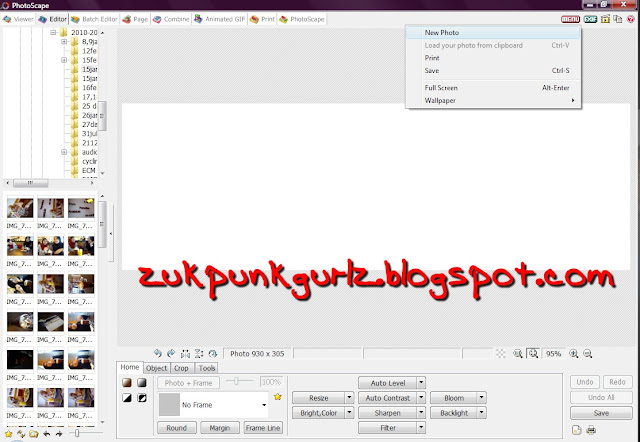Choose Save in the popup menu
Screen dimensions: 640x442
click(x=493, y=71)
